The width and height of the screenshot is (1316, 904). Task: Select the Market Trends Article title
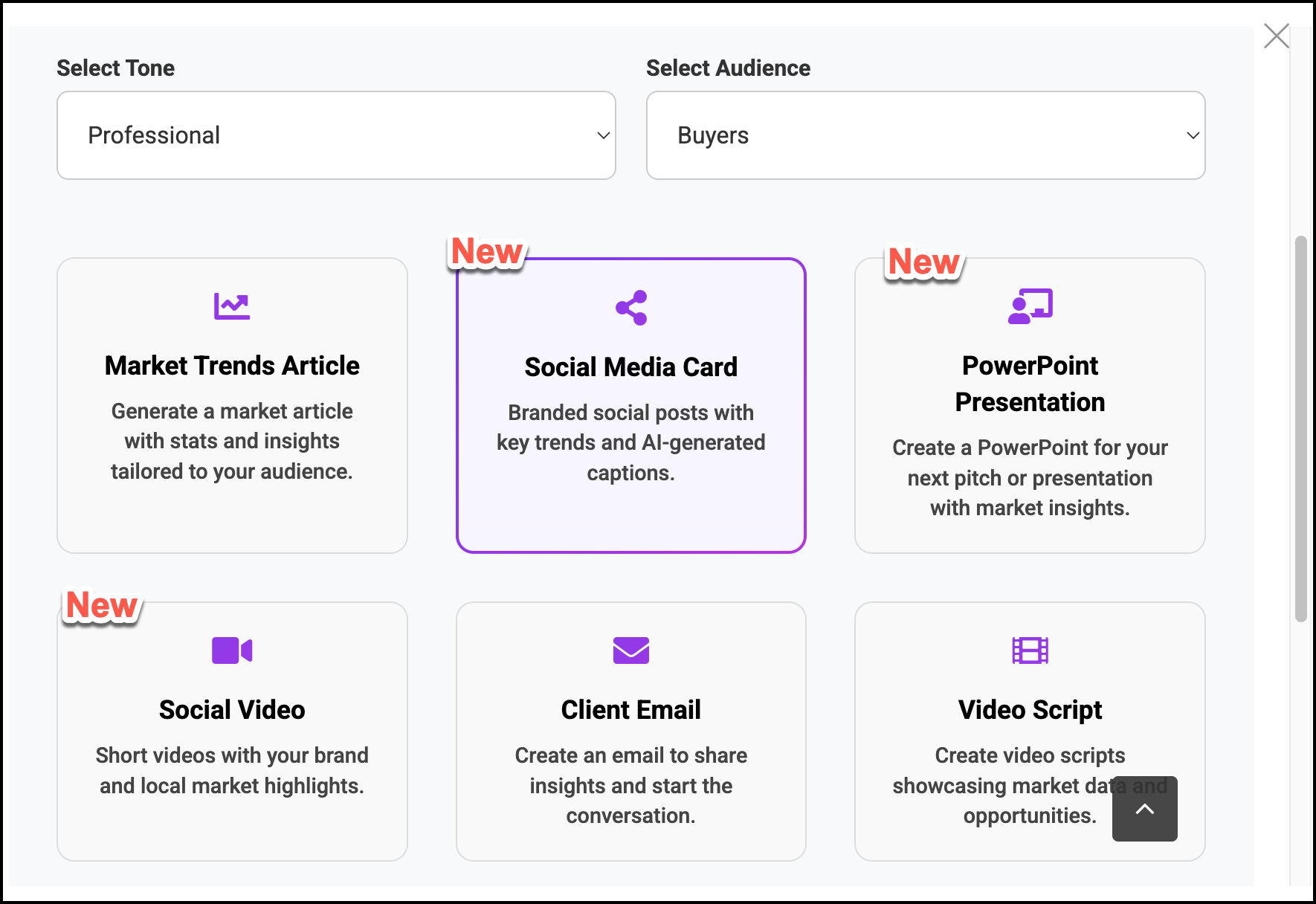coord(232,366)
